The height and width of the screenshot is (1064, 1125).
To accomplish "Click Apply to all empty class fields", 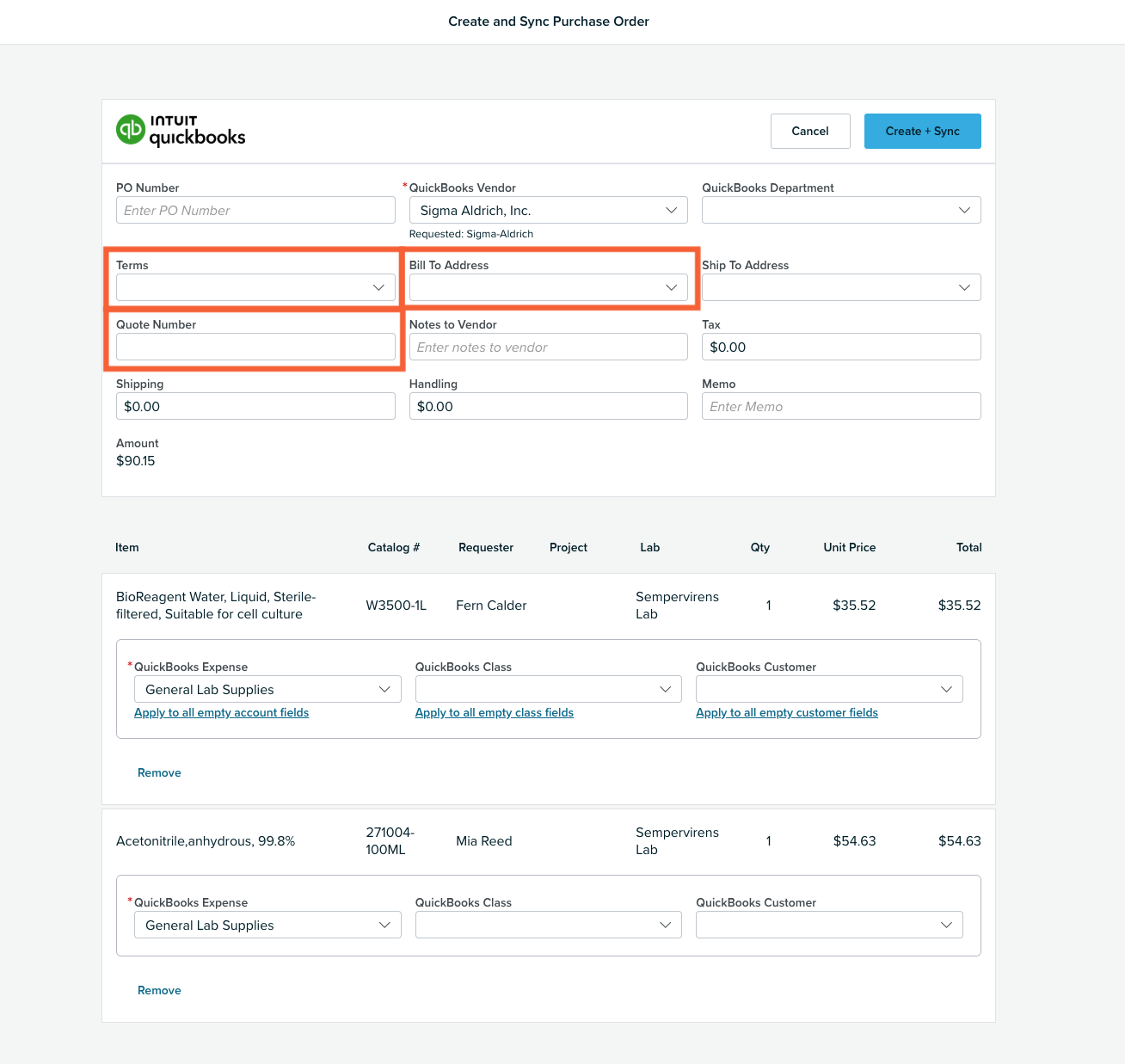I will click(494, 712).
